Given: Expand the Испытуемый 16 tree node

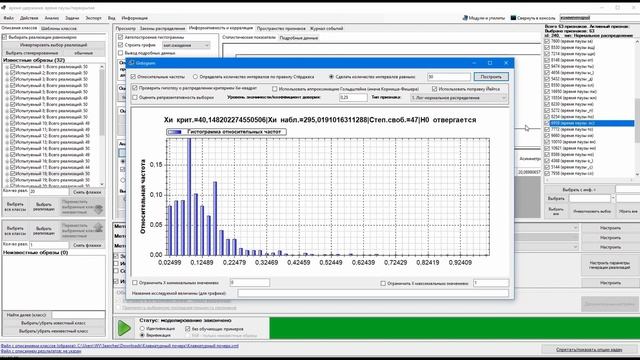Looking at the screenshot, I should (x=7, y=161).
